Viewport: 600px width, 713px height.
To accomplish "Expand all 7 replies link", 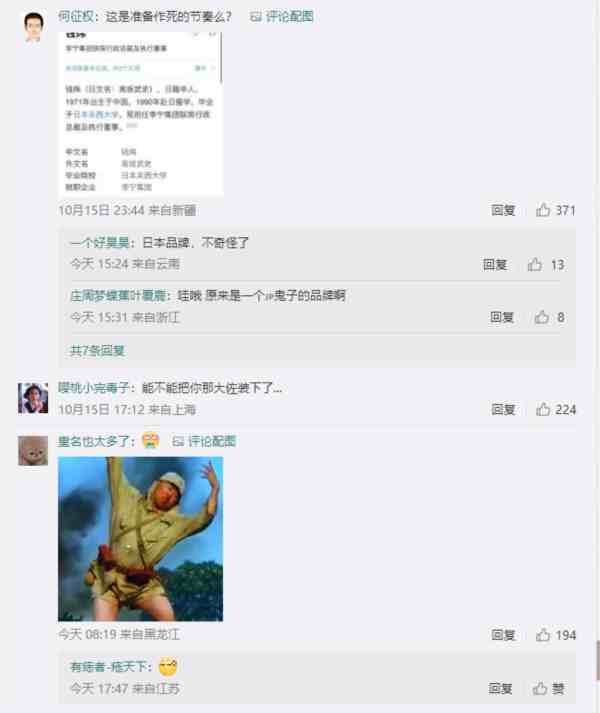I will 97,350.
